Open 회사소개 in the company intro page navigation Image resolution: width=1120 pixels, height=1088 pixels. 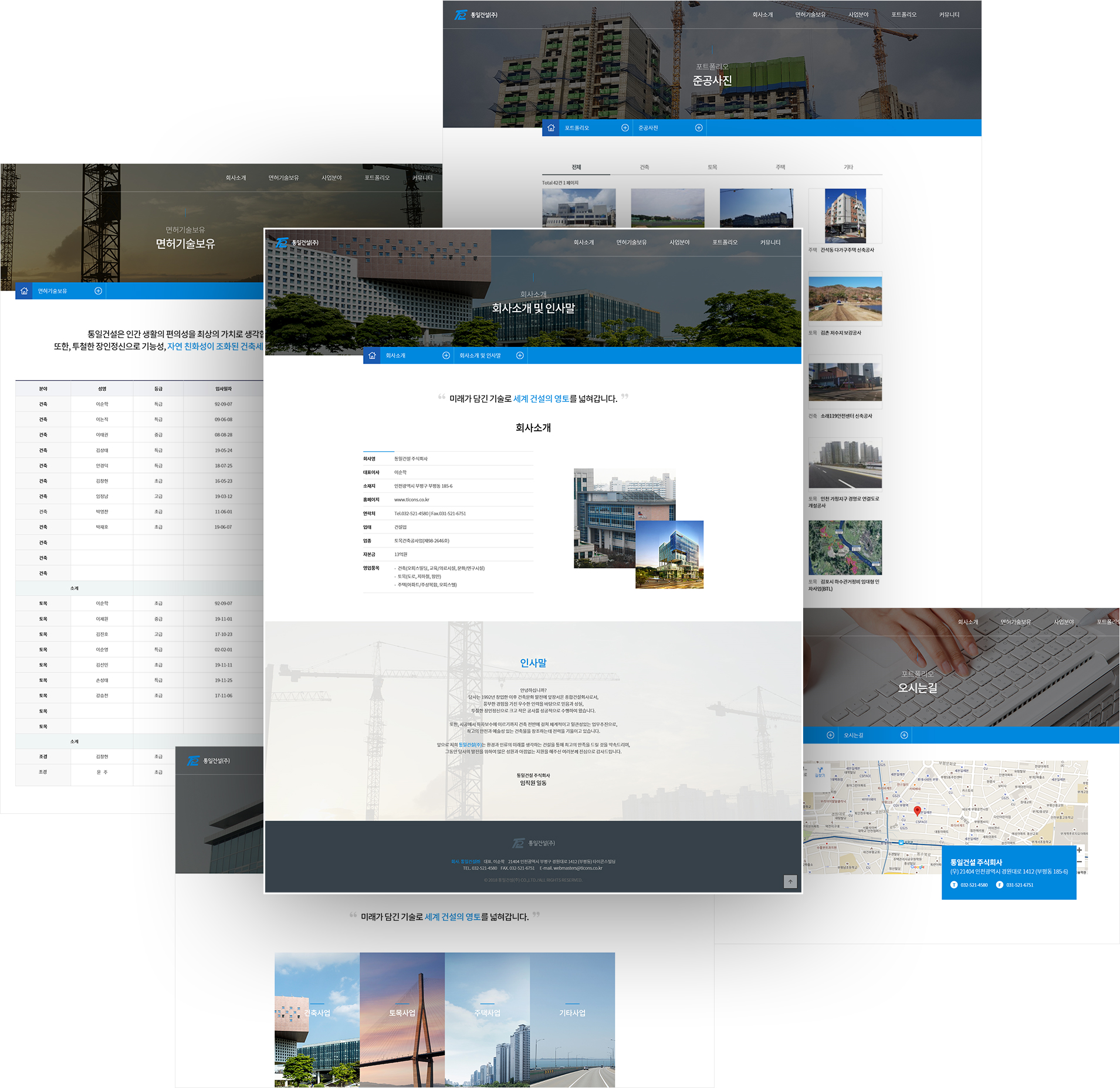[584, 242]
